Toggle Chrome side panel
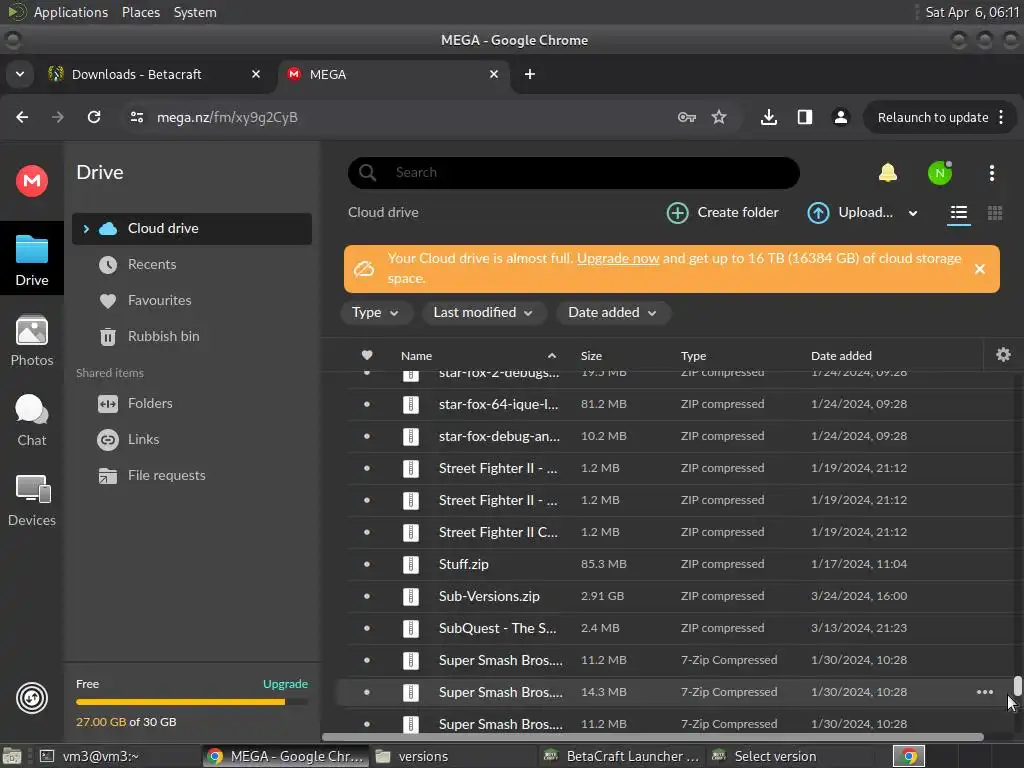This screenshot has width=1024, height=768. click(x=805, y=117)
